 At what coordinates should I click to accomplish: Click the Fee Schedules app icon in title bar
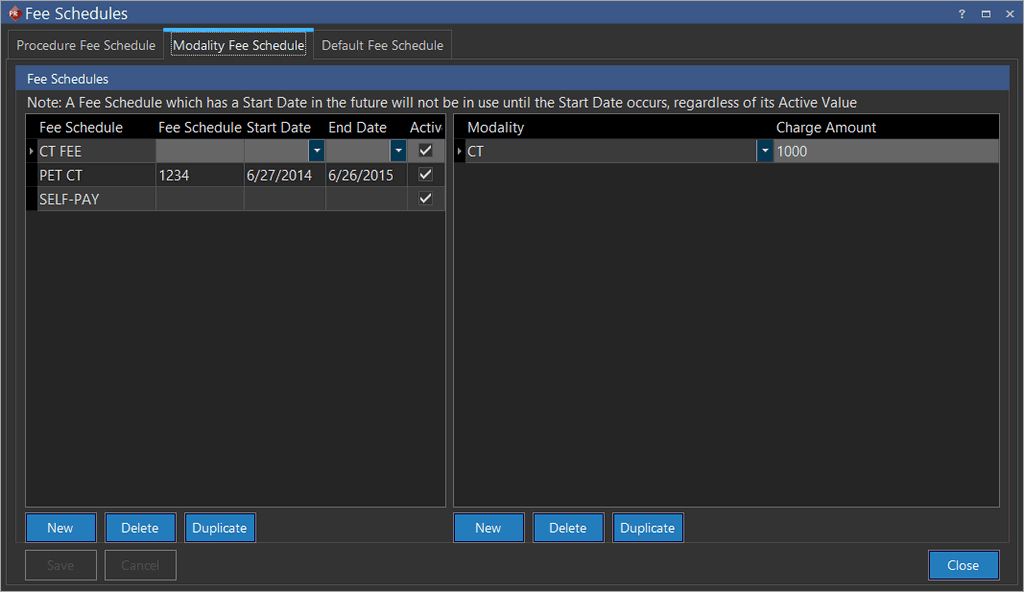pos(14,14)
